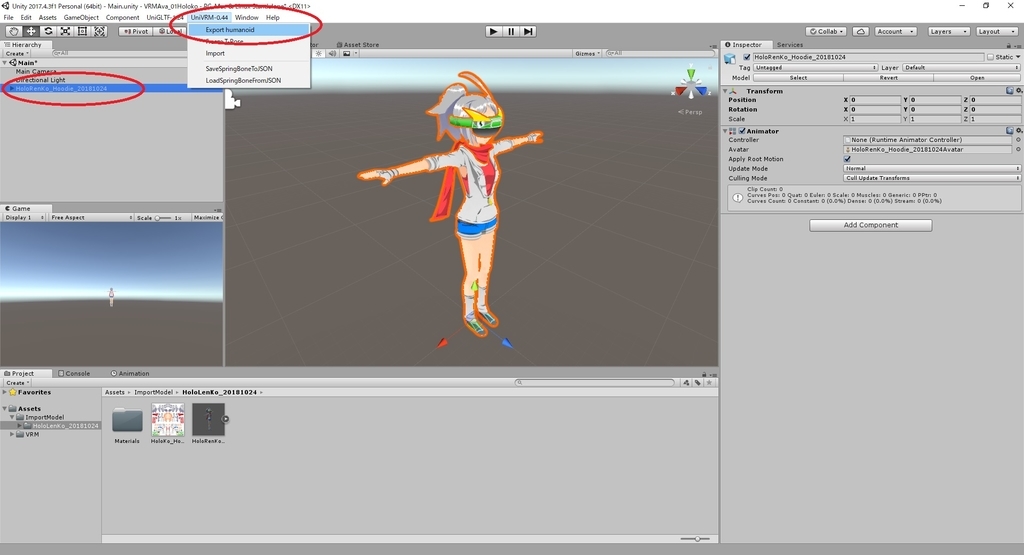This screenshot has height=555, width=1024.
Task: Switch to the Services tab
Action: [790, 45]
